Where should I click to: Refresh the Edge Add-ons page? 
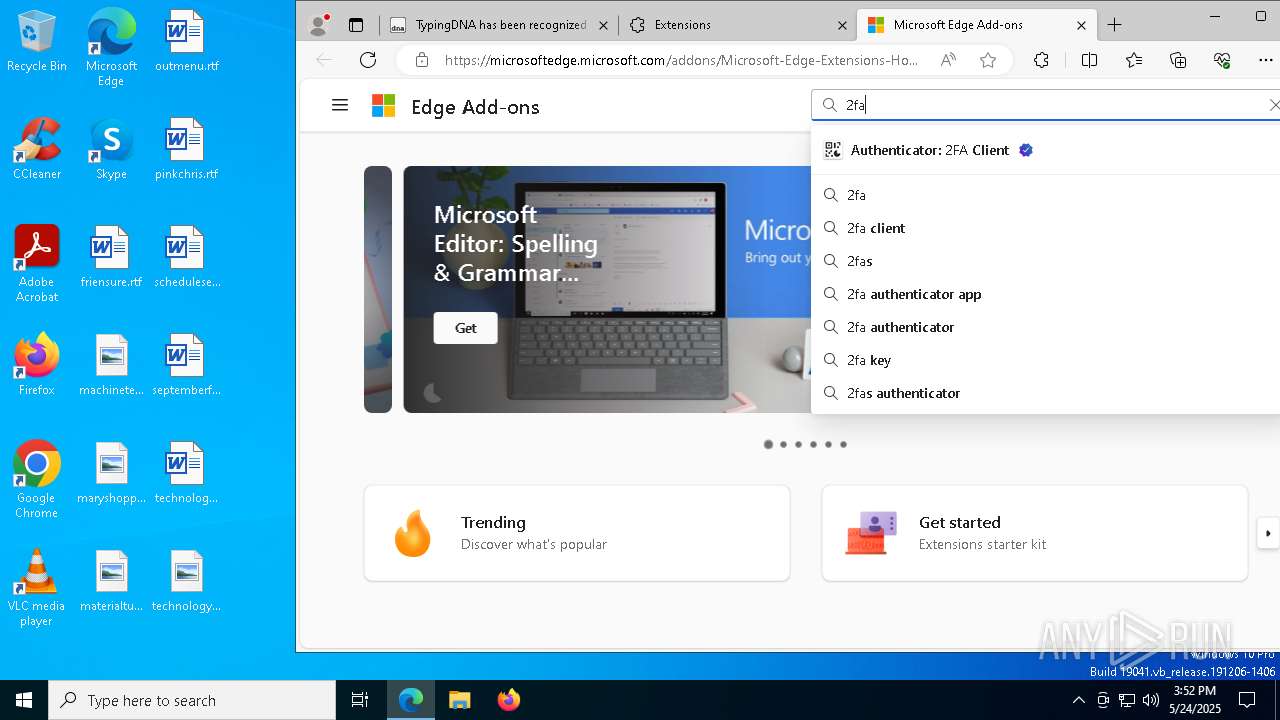tap(368, 60)
